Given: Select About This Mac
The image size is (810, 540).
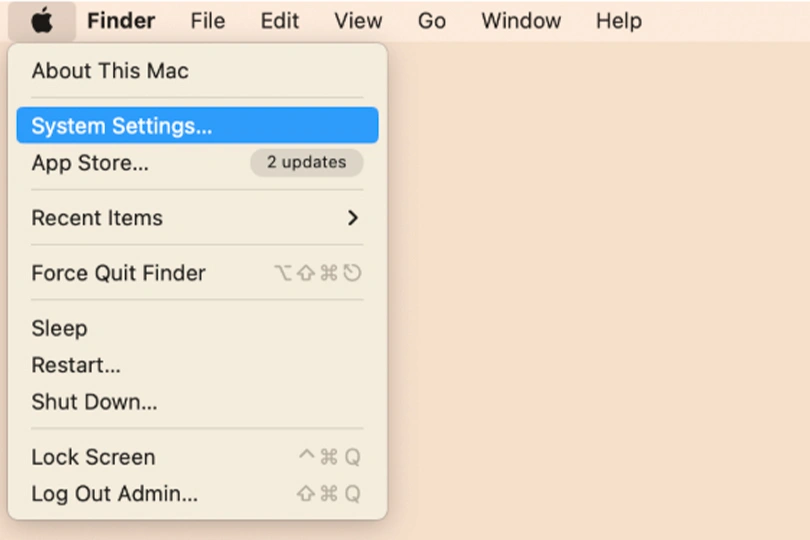Looking at the screenshot, I should pos(110,71).
